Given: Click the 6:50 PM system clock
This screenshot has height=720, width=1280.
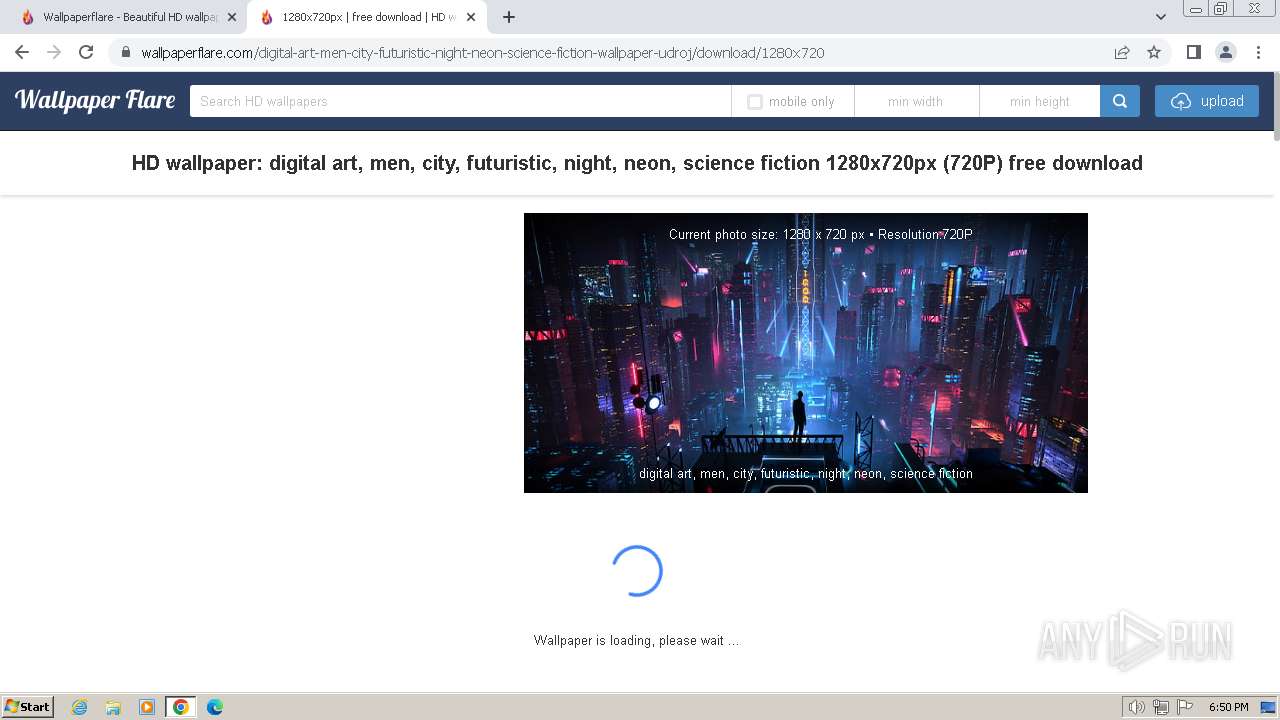Looking at the screenshot, I should (x=1228, y=707).
